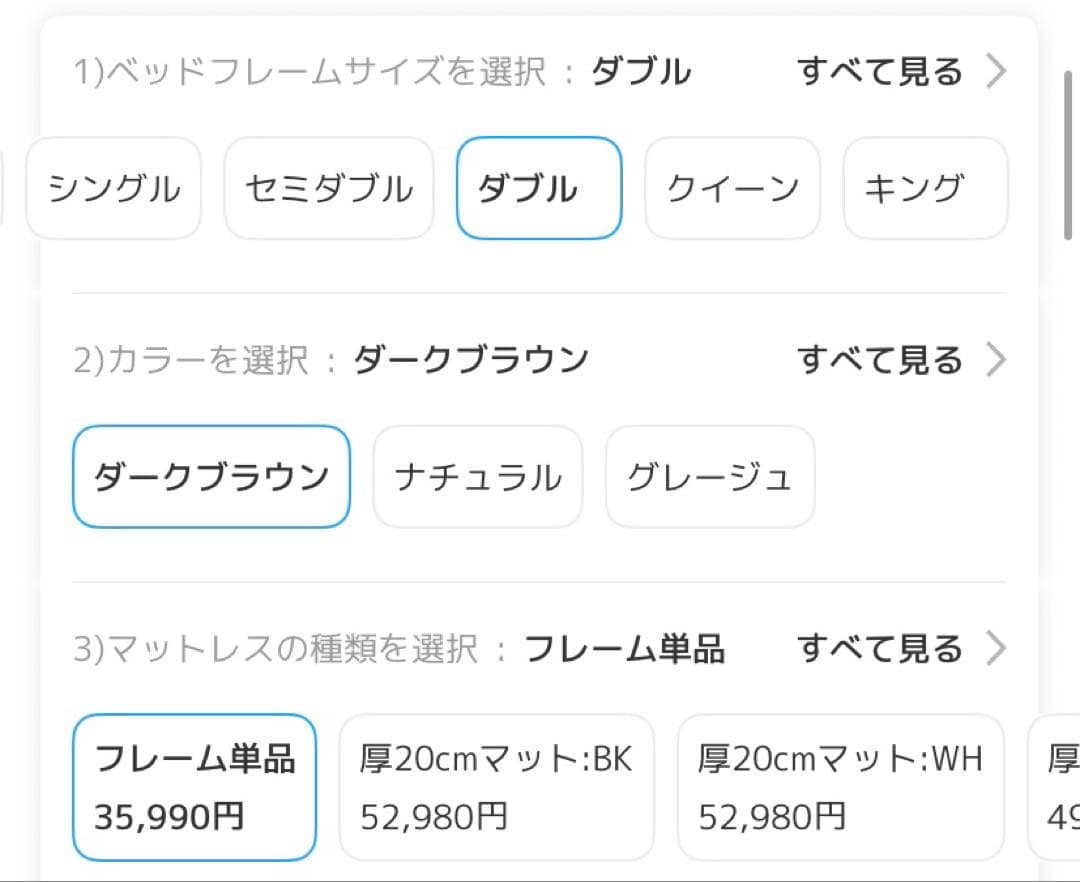Expand the chevron beside mattress すべて見る
1080x882 pixels.
997,648
